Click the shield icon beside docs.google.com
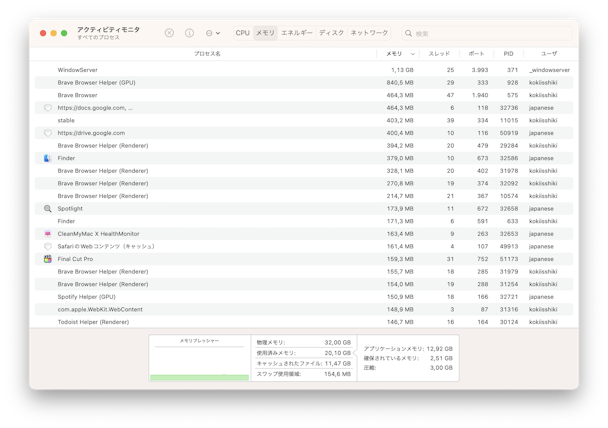Screen dimensions: 608x428 point(47,108)
